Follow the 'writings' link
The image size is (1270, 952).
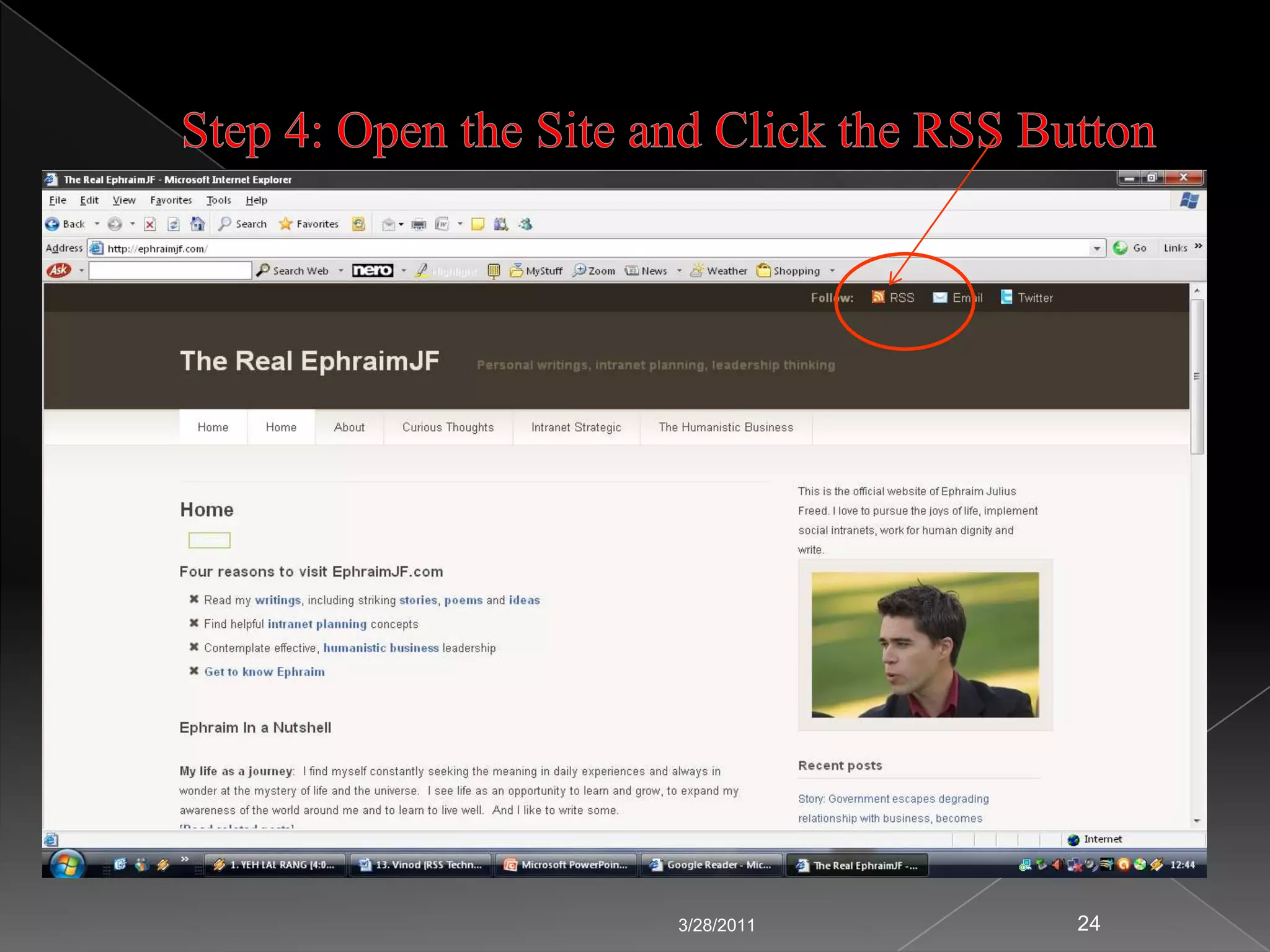coord(278,600)
